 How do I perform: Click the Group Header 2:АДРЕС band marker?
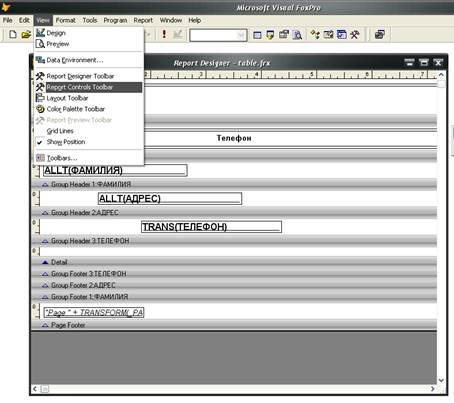click(x=45, y=213)
